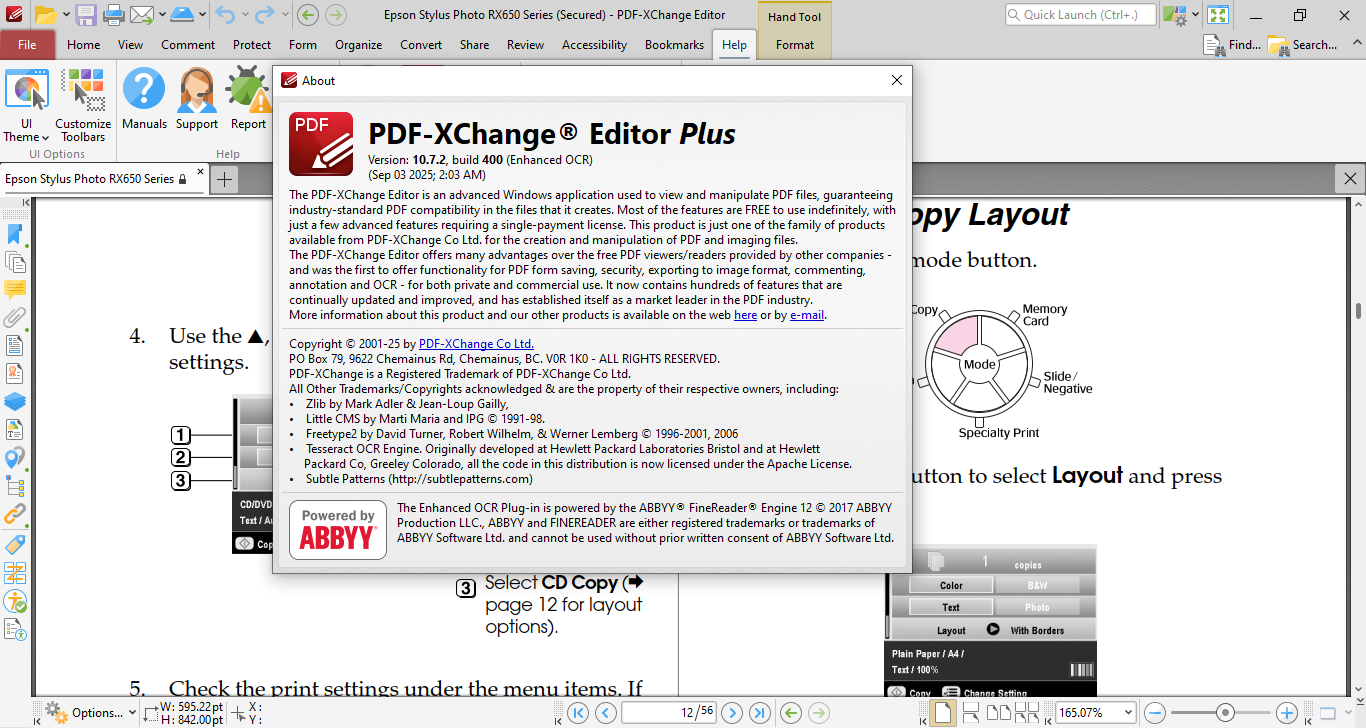Open the Format tab under Hand Tool

coord(795,44)
